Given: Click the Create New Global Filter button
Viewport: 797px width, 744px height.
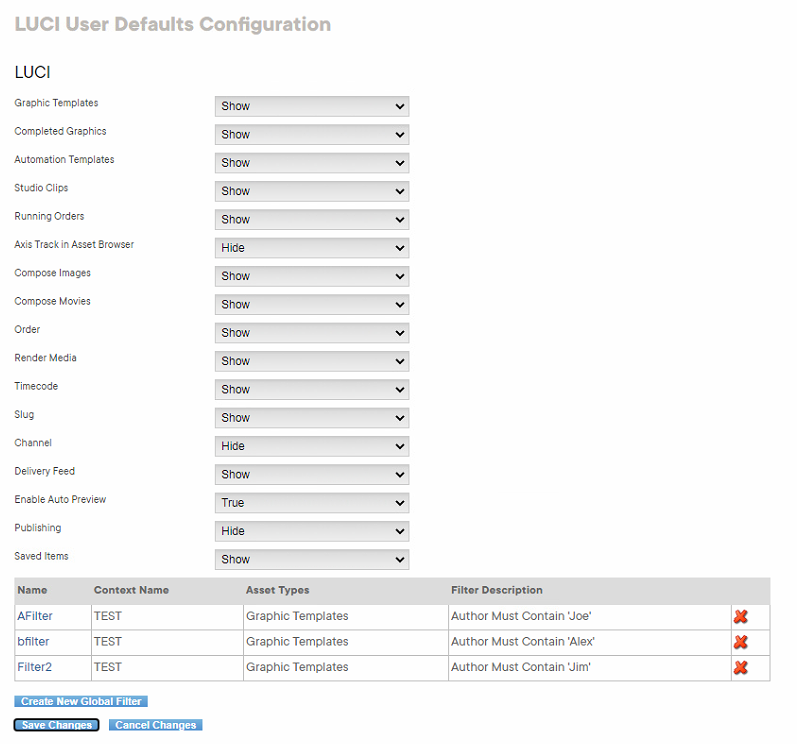Looking at the screenshot, I should 81,702.
